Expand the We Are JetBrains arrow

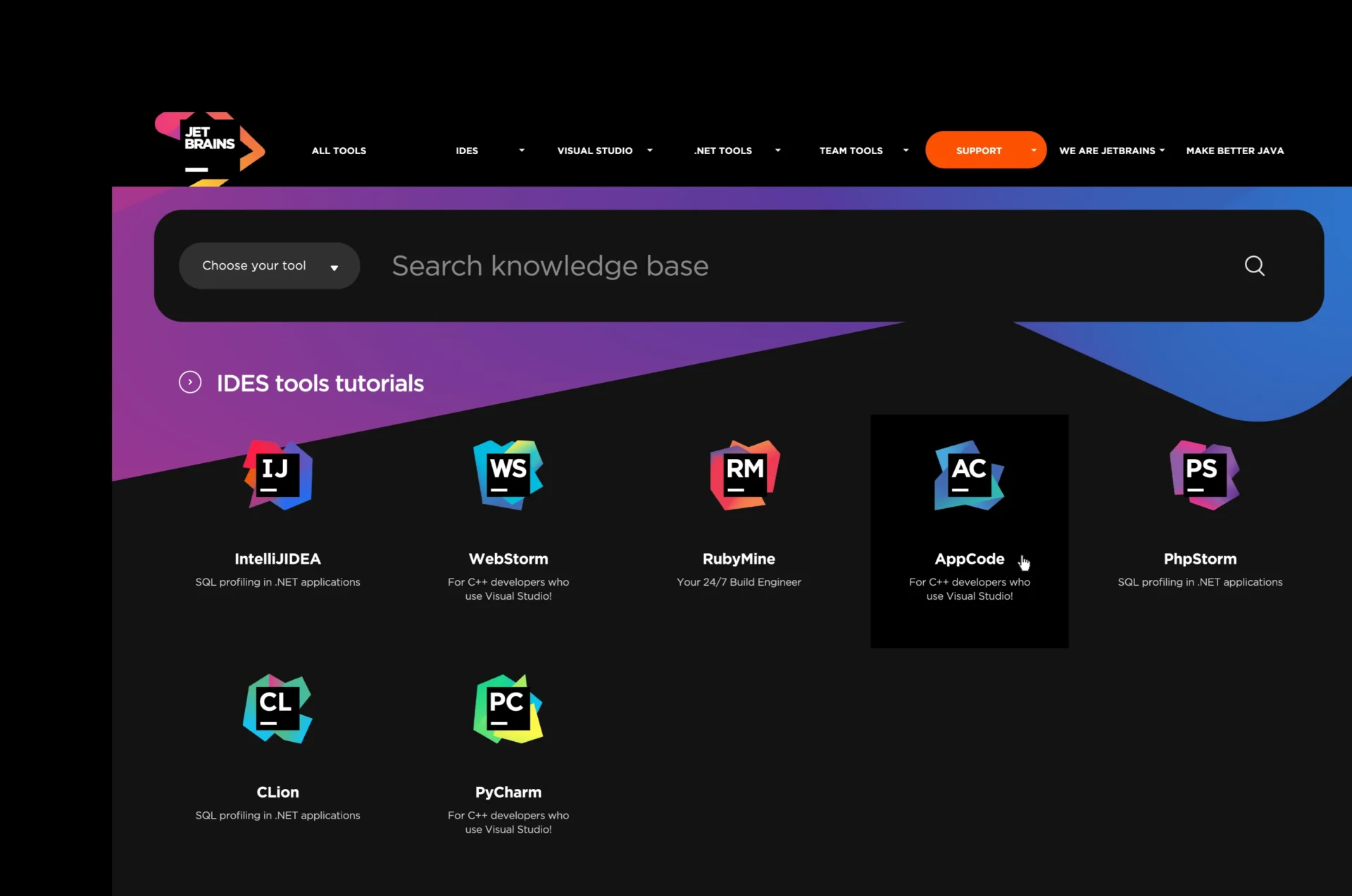(1163, 151)
